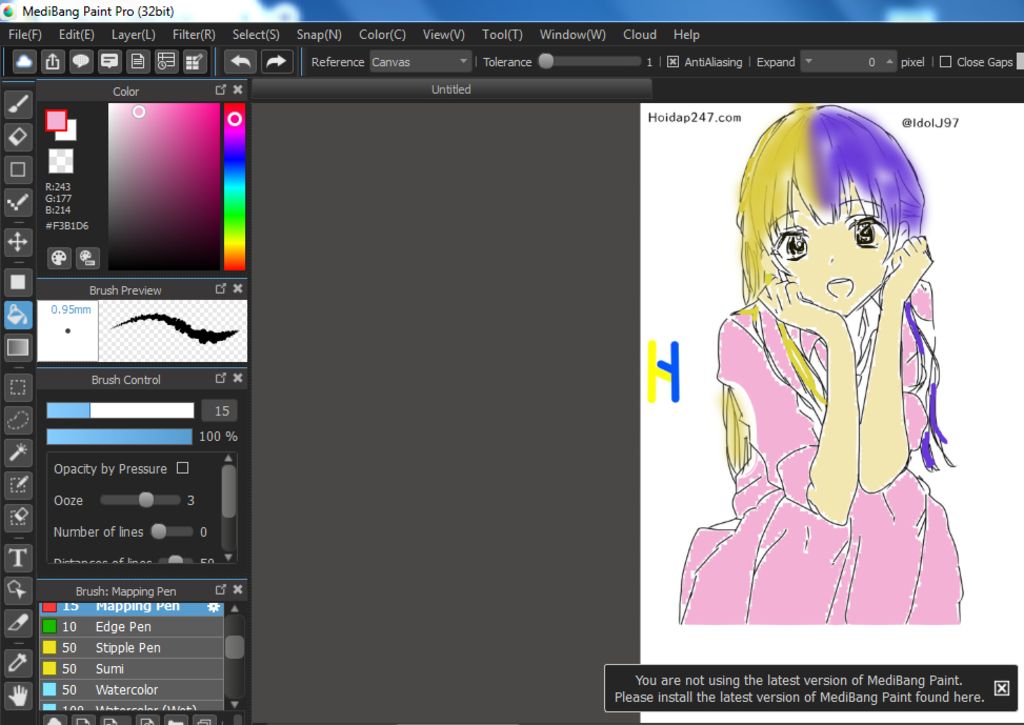
Task: Select the Fill rectangle tool
Action: click(x=18, y=282)
